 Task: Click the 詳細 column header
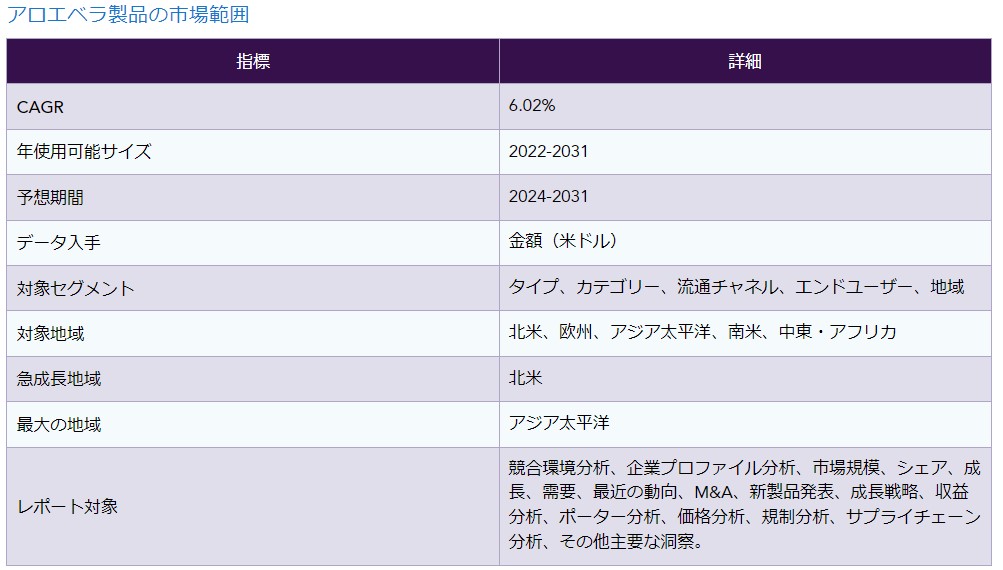pos(745,61)
